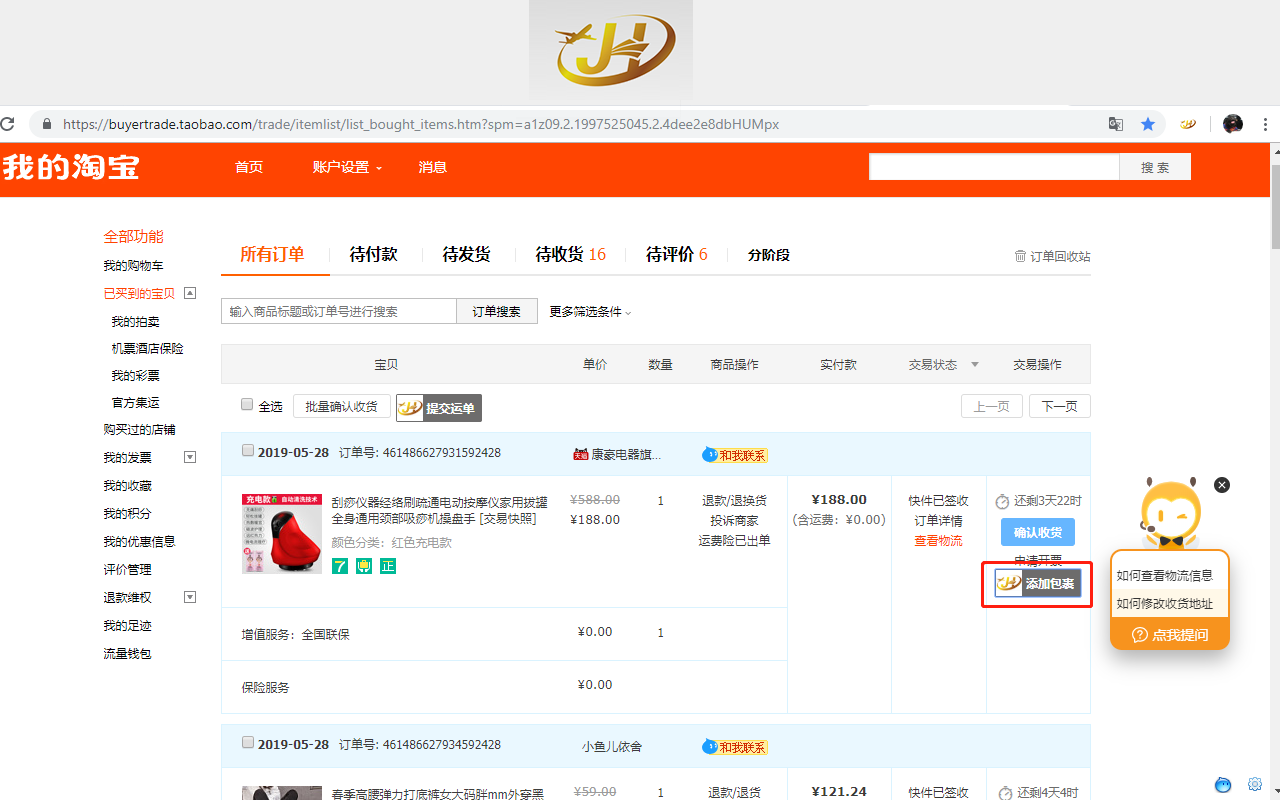Image resolution: width=1280 pixels, height=800 pixels.
Task: Click 确认收货 for the massager order
Action: 1038,532
